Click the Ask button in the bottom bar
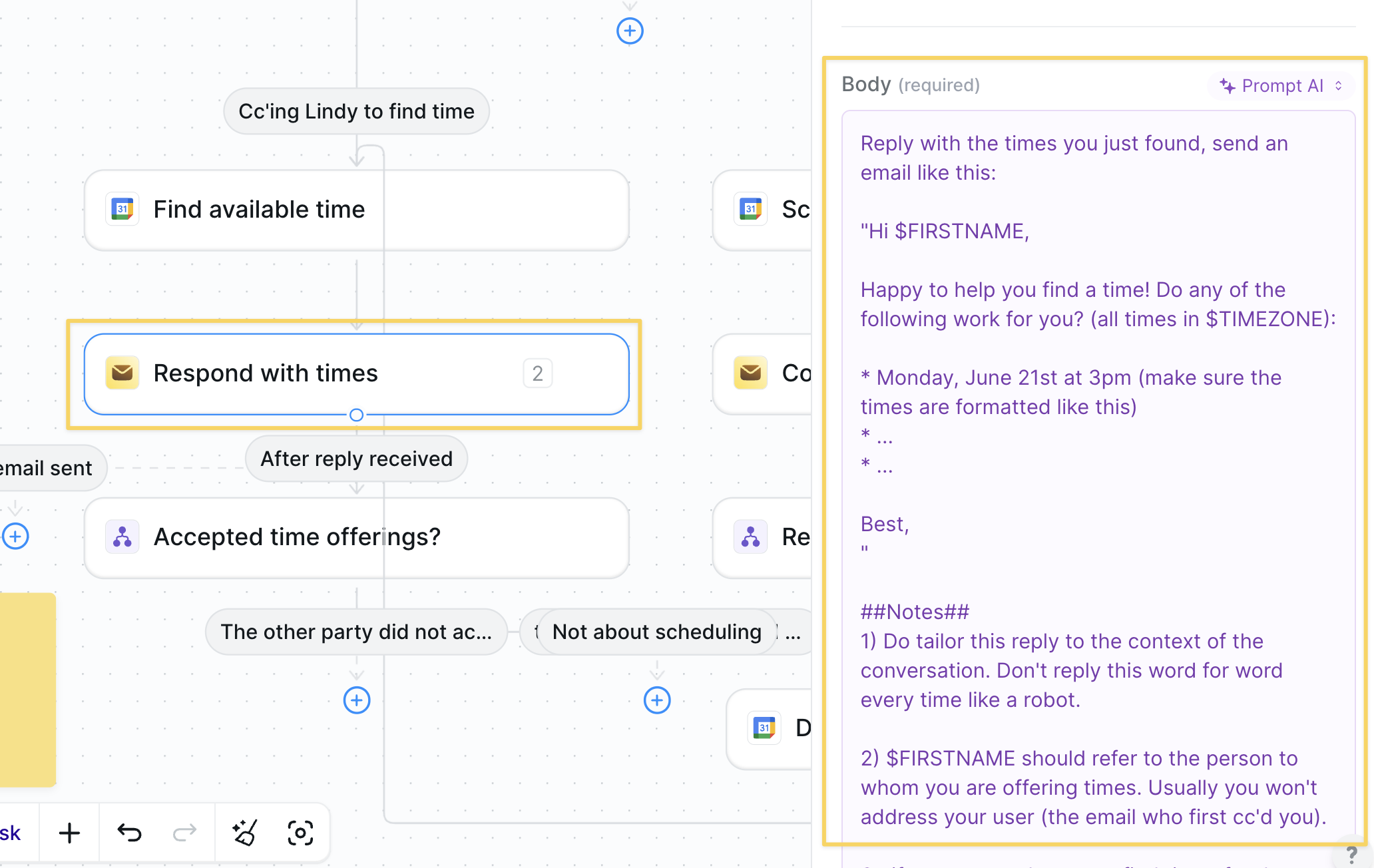This screenshot has height=868, width=1374. (x=11, y=832)
